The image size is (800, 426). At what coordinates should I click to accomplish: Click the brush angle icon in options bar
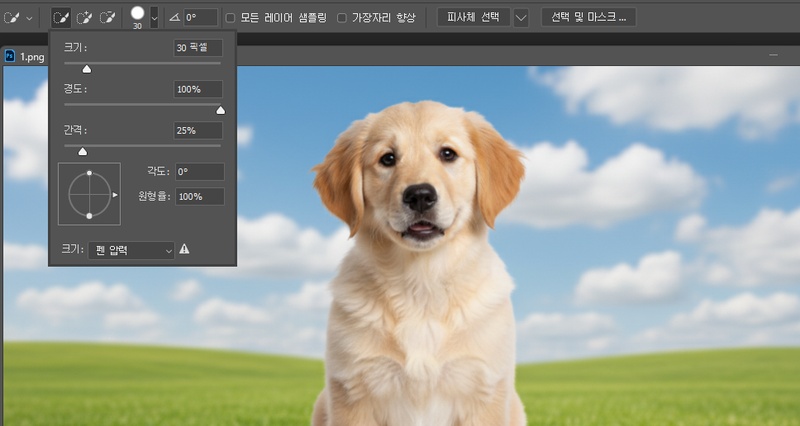[x=175, y=17]
